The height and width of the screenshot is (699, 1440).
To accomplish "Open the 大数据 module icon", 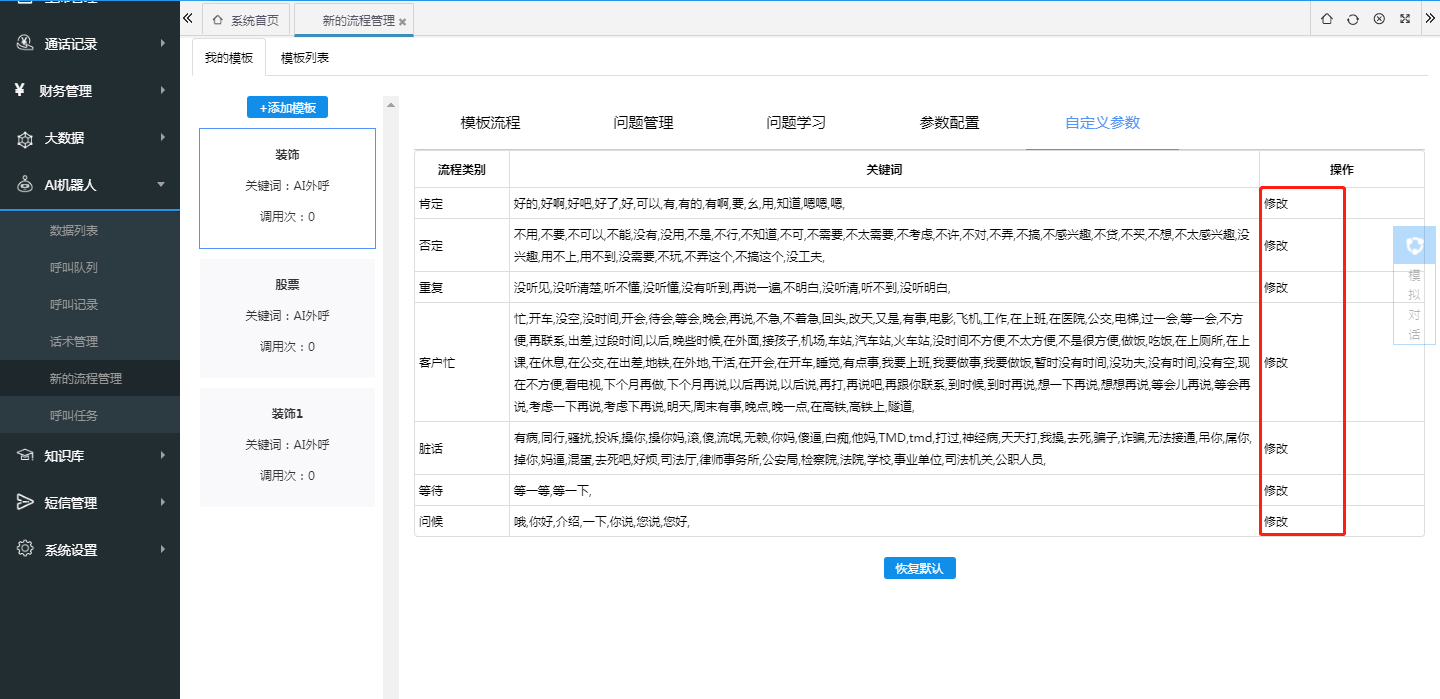I will coord(27,137).
